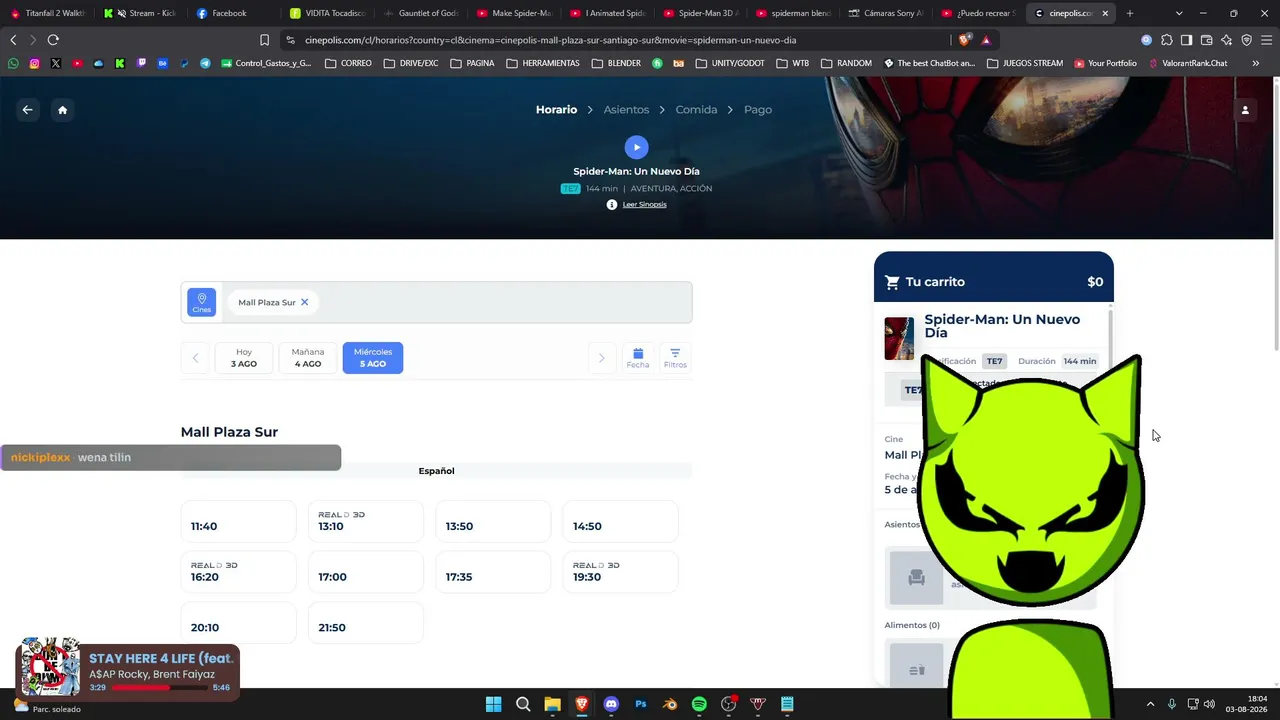This screenshot has width=1280, height=720.
Task: Remove the Mall Plaza Sur cinema chip
Action: click(x=305, y=302)
